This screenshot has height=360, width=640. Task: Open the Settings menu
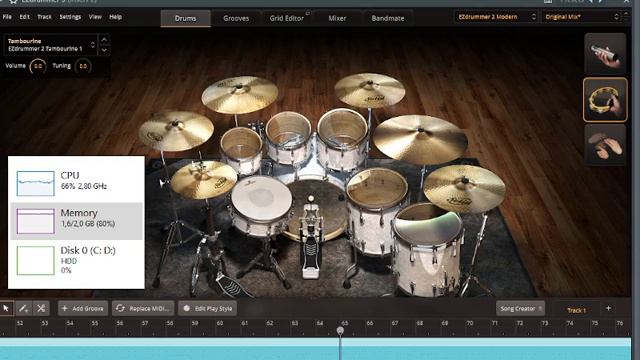(70, 17)
